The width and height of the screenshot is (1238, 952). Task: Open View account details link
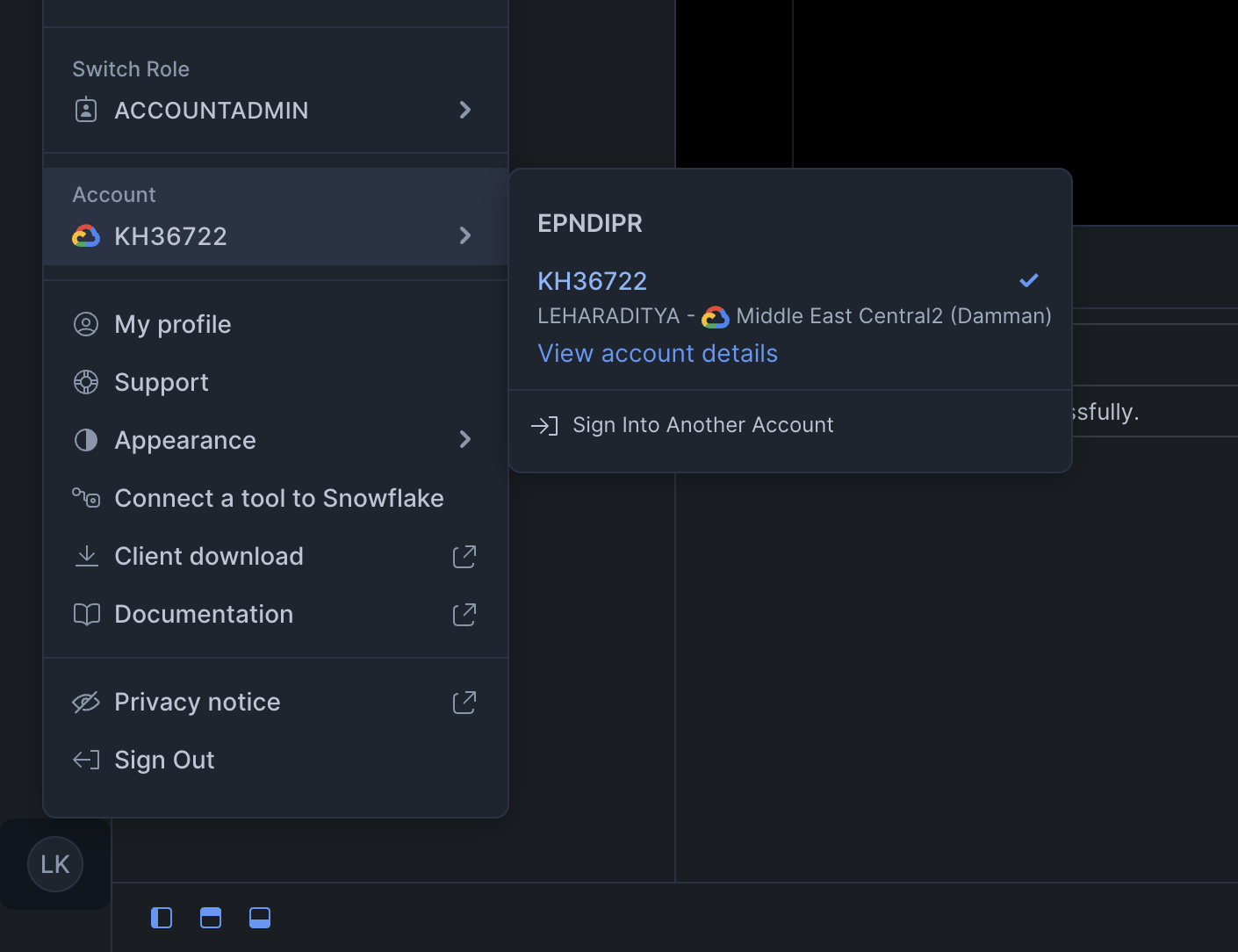pos(658,353)
